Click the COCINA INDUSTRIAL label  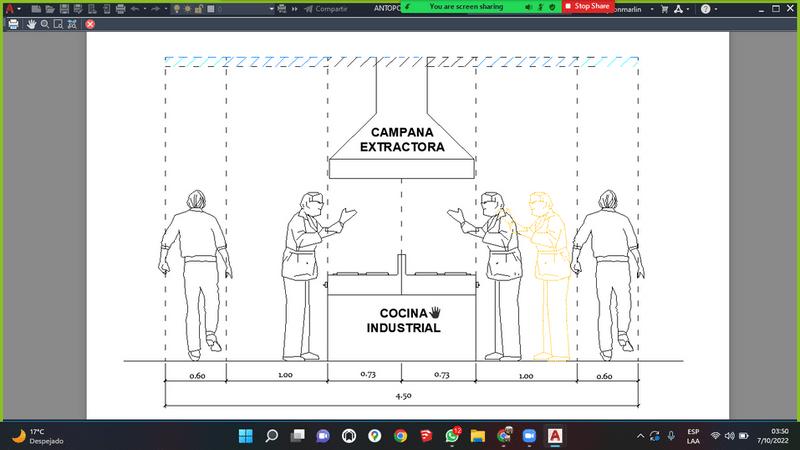pyautogui.click(x=403, y=321)
